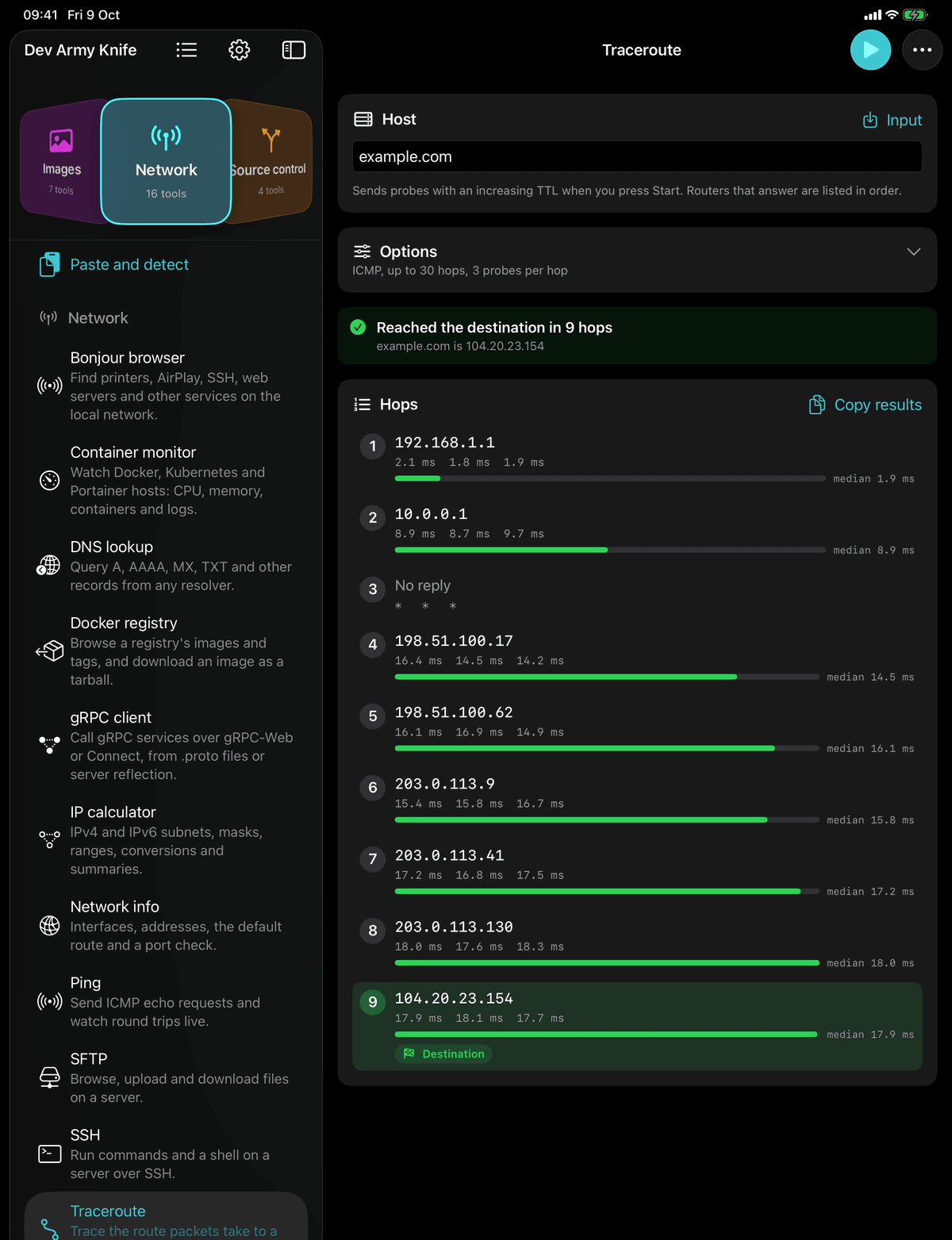
Task: Click the Destination flag badge
Action: click(x=443, y=1054)
